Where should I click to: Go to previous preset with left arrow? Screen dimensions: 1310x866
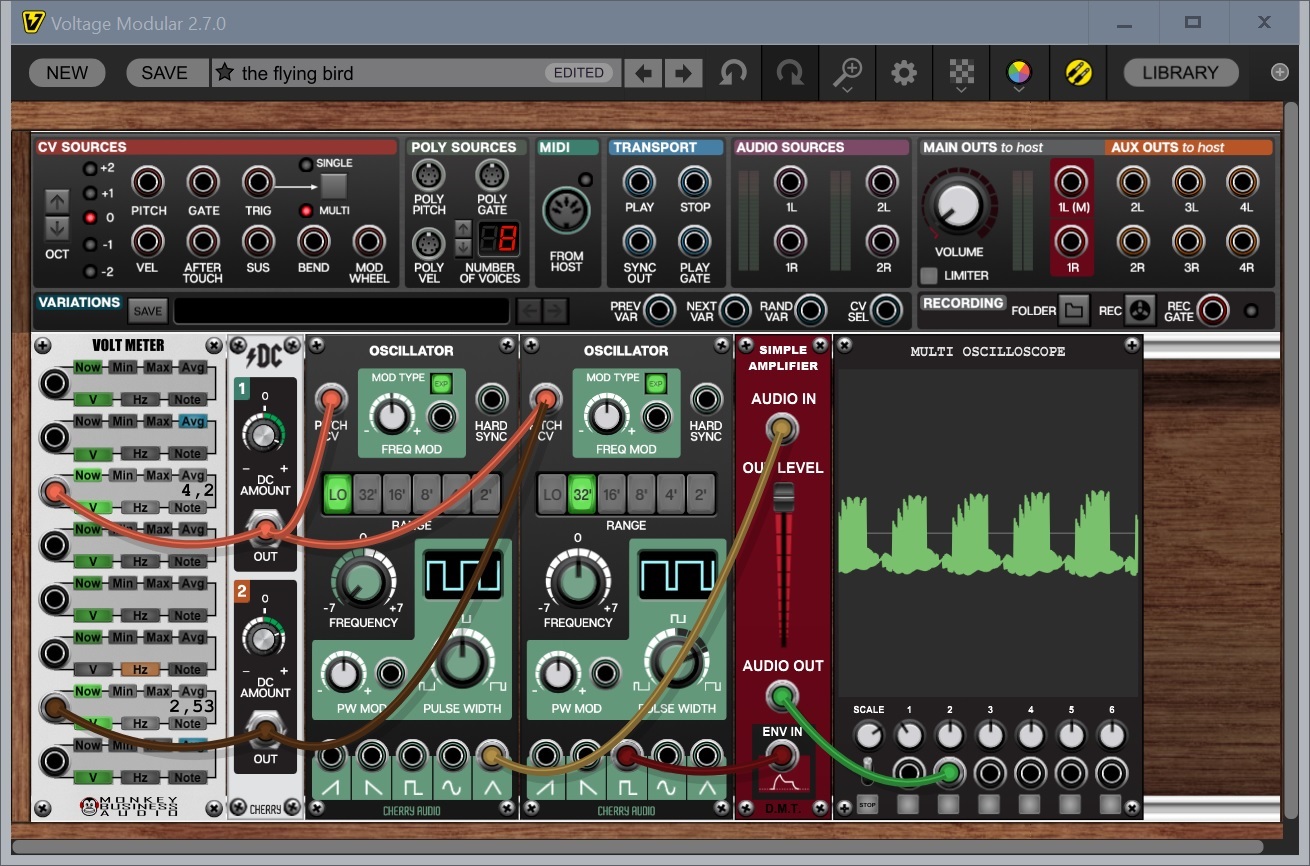[644, 73]
